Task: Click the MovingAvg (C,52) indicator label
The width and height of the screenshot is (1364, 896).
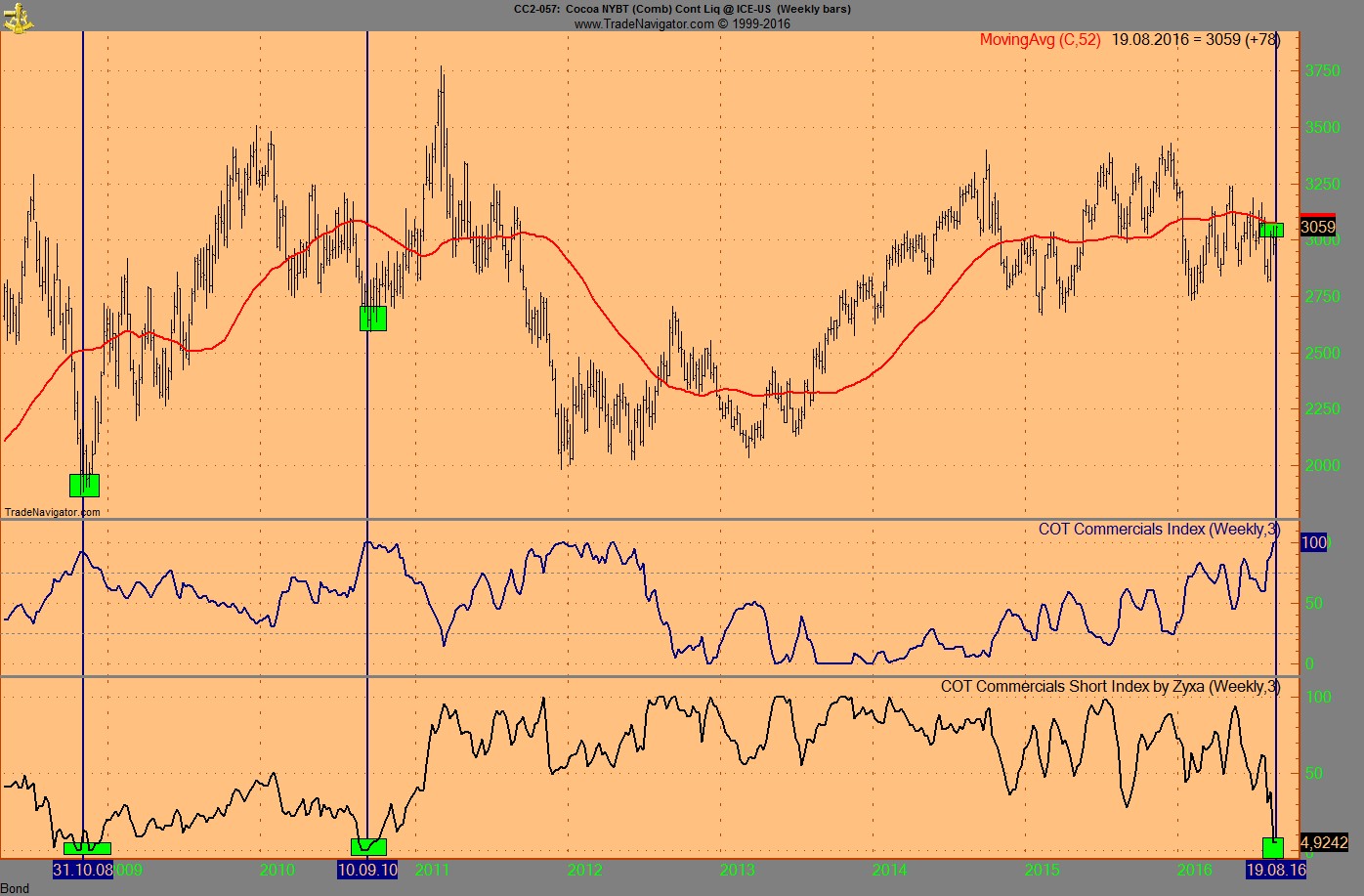Action: click(1040, 40)
